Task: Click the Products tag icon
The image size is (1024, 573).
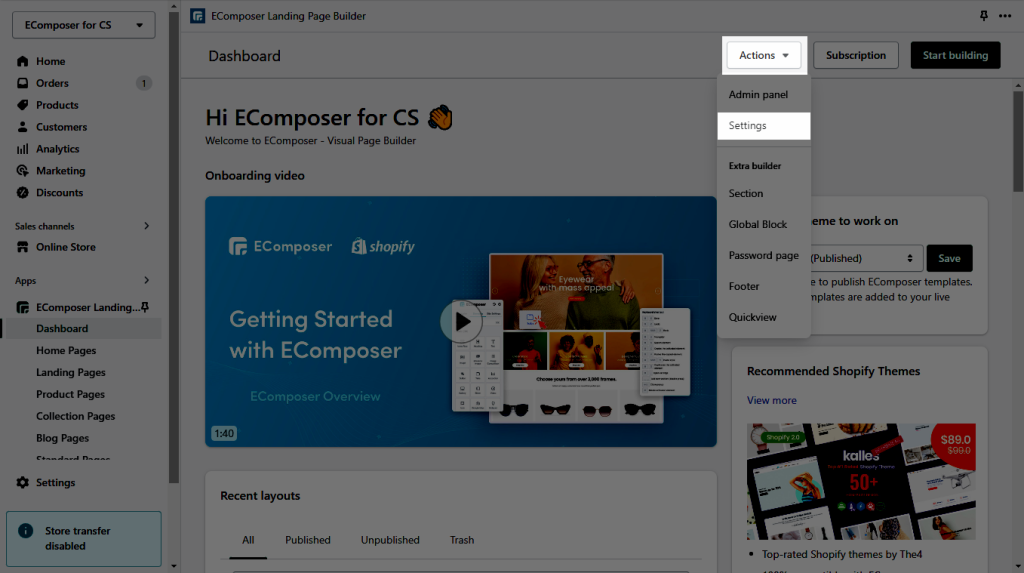Action: click(23, 105)
